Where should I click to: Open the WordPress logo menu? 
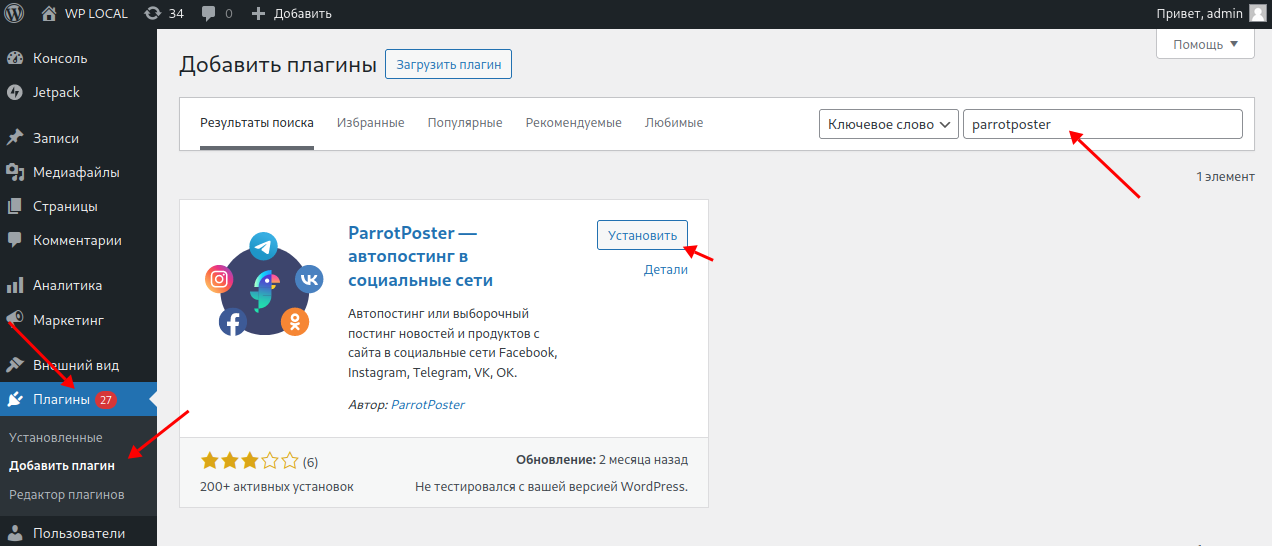click(14, 13)
